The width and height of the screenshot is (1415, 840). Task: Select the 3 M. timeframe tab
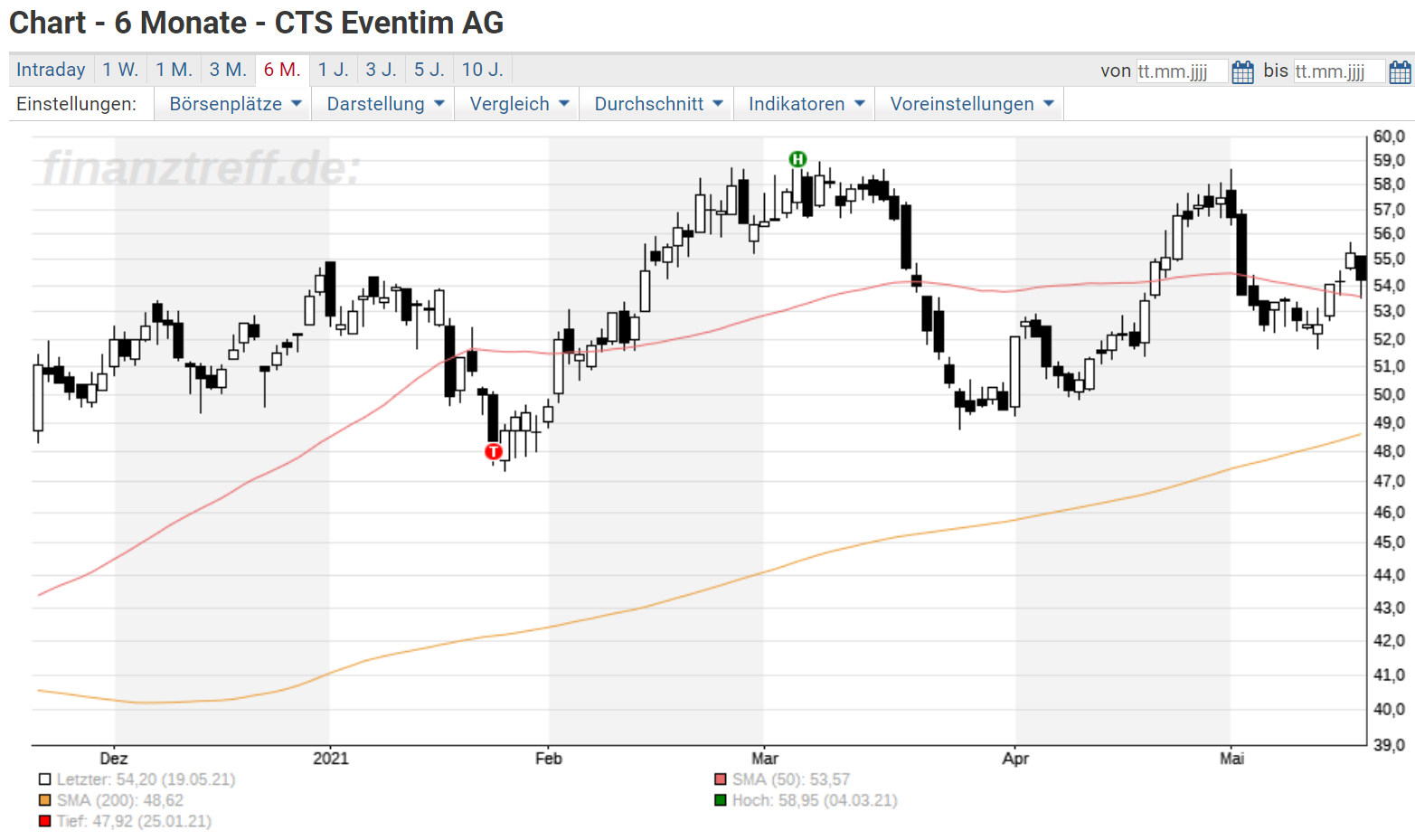tap(228, 70)
